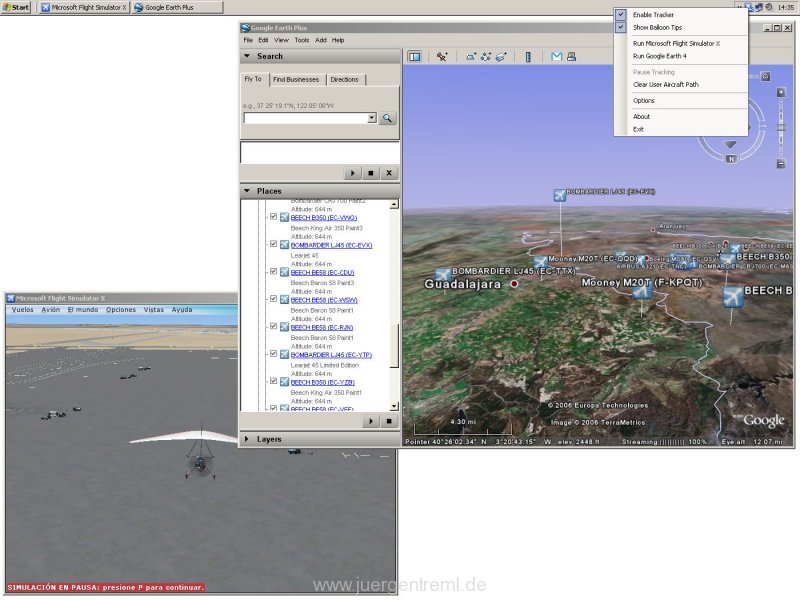
Task: Click the Mooney M20T (EC-QOD) plane marker on map
Action: coord(540,262)
